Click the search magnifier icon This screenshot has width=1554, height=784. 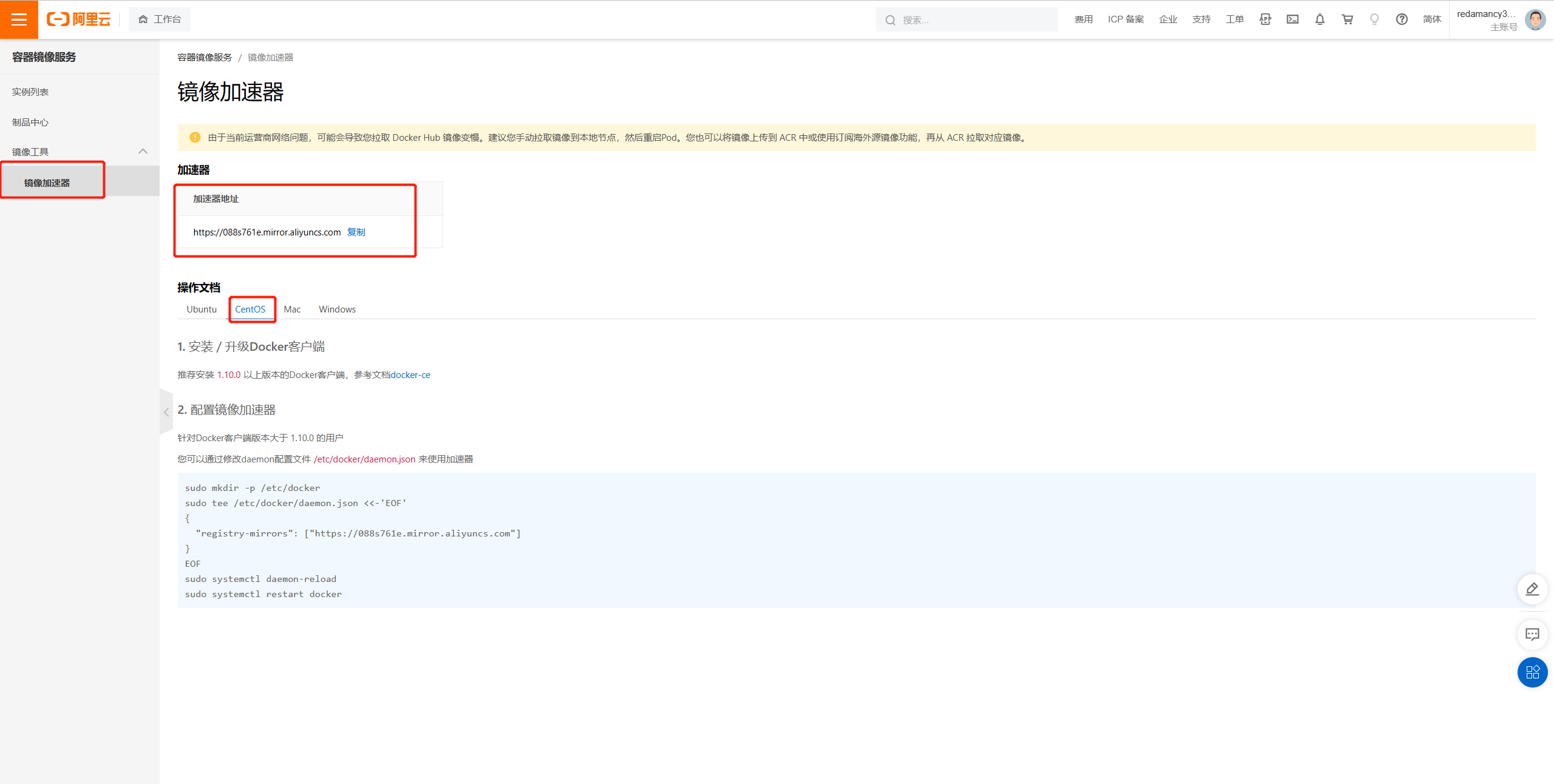point(891,20)
